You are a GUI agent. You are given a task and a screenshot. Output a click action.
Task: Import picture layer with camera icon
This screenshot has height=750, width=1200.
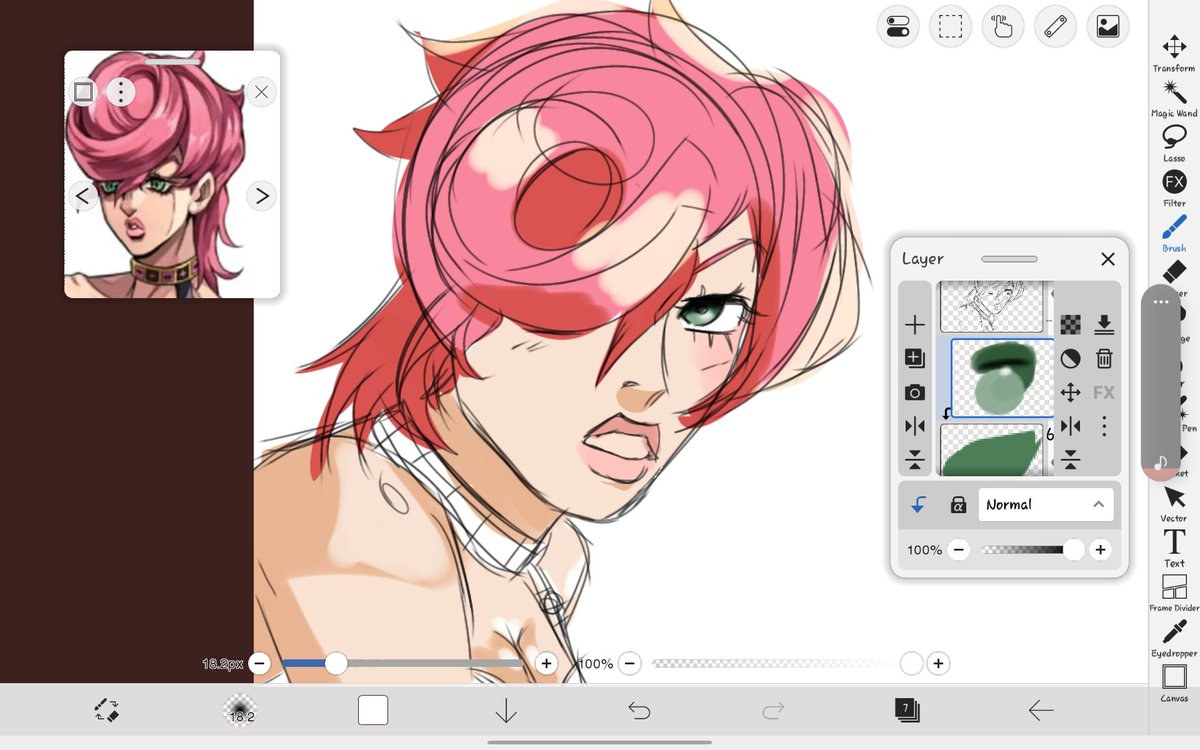915,393
